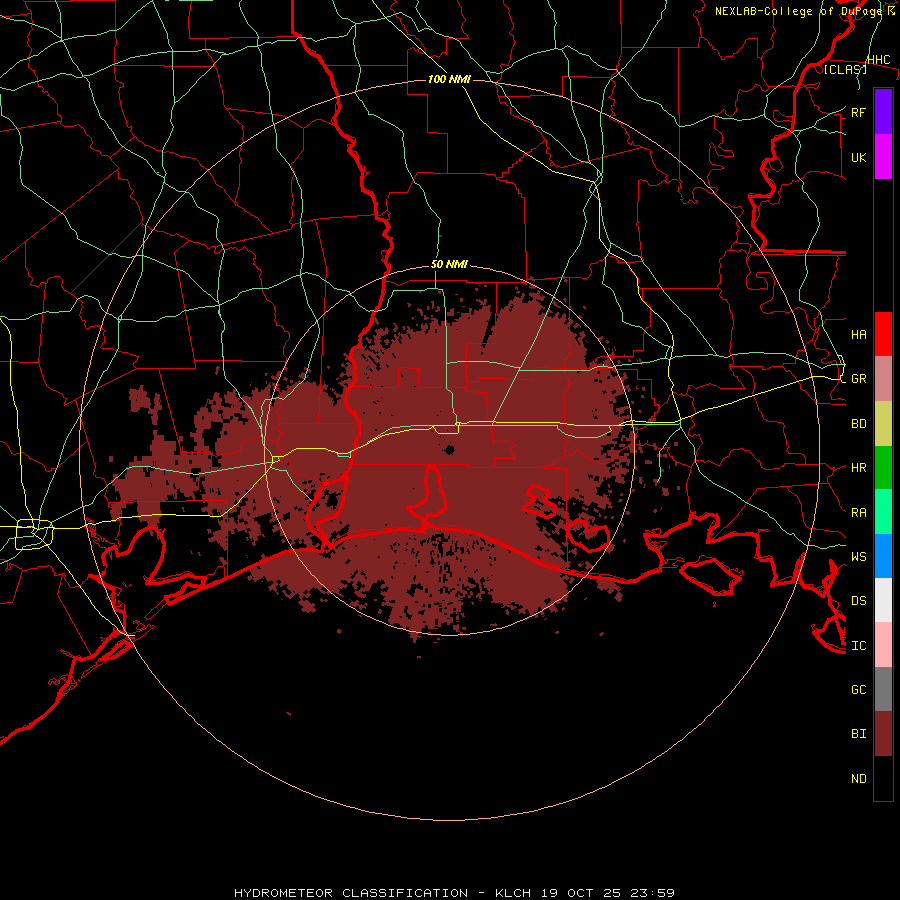Click the HA red legend swatch
The width and height of the screenshot is (900, 900).
[x=883, y=334]
